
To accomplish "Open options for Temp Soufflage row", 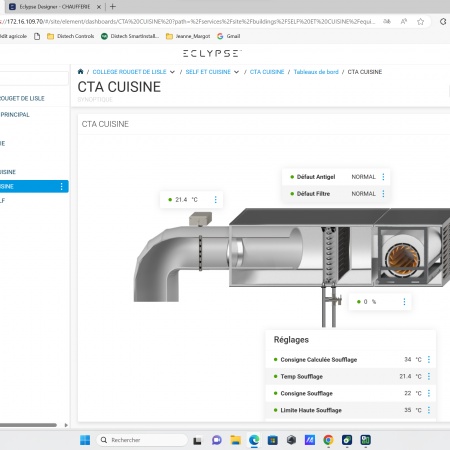I will tap(429, 376).
